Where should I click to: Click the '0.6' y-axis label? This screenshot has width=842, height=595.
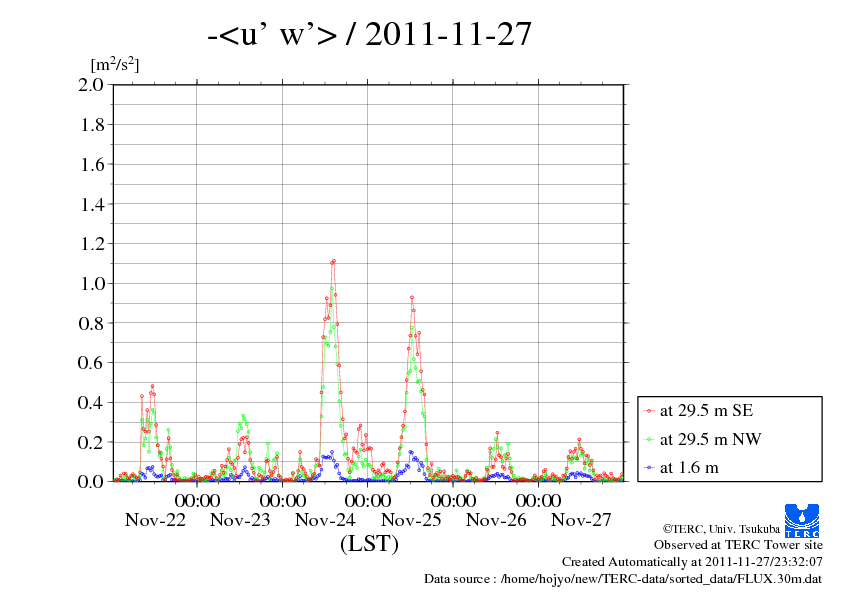coord(91,363)
